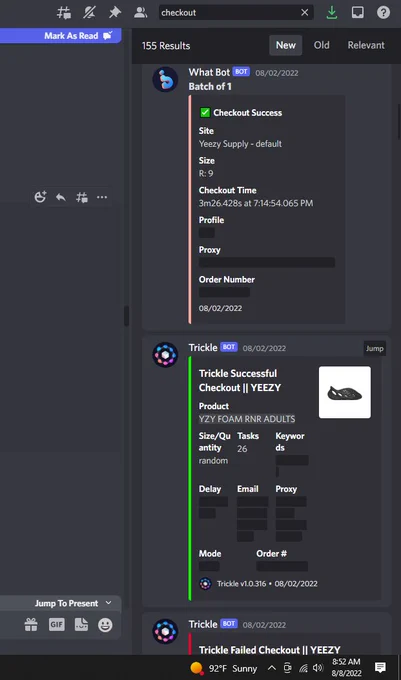Open the Yeezy Foam Runner thumbnail
401x680 pixels.
(345, 392)
